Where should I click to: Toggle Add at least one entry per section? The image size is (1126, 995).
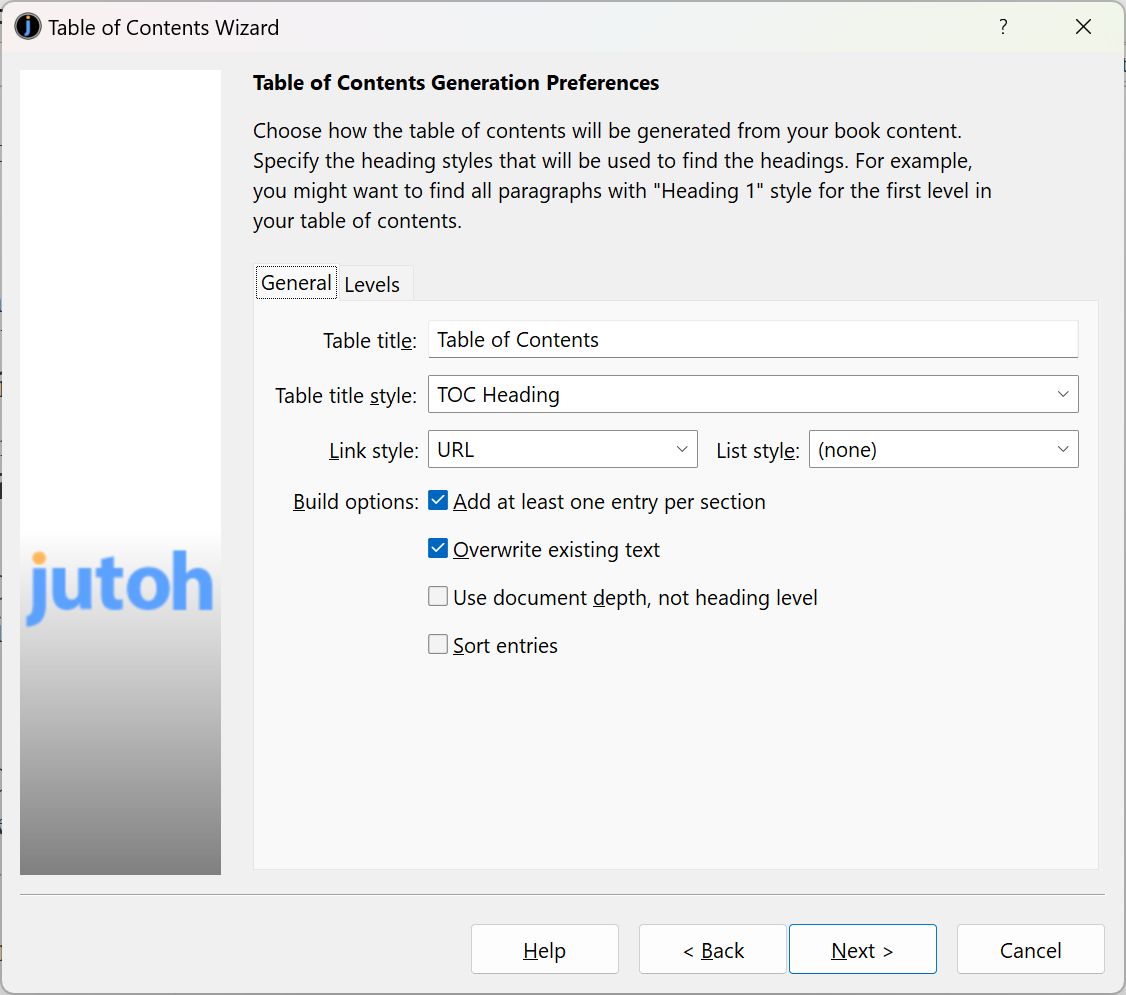click(x=438, y=501)
